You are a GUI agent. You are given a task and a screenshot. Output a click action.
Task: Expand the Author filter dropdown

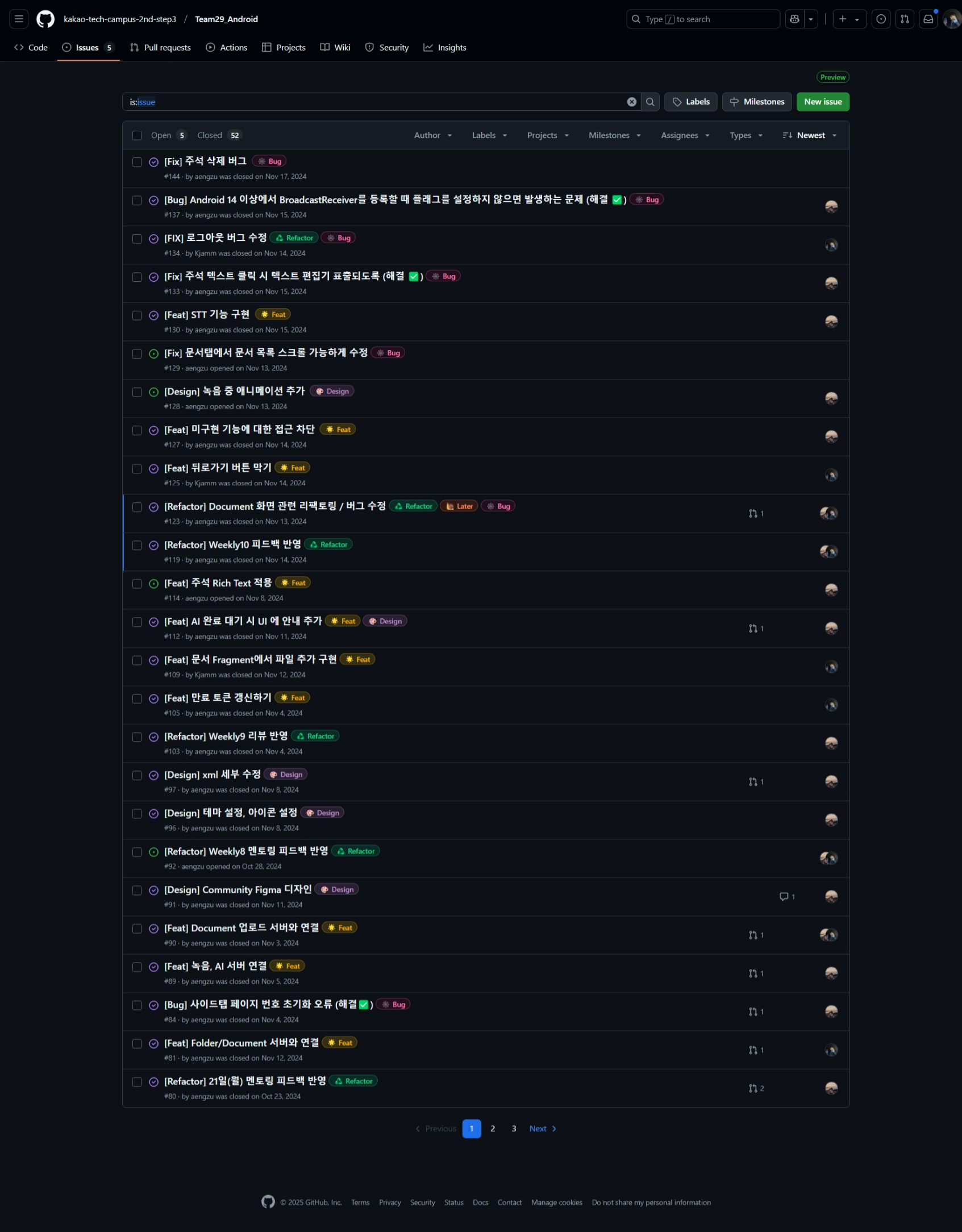tap(433, 136)
